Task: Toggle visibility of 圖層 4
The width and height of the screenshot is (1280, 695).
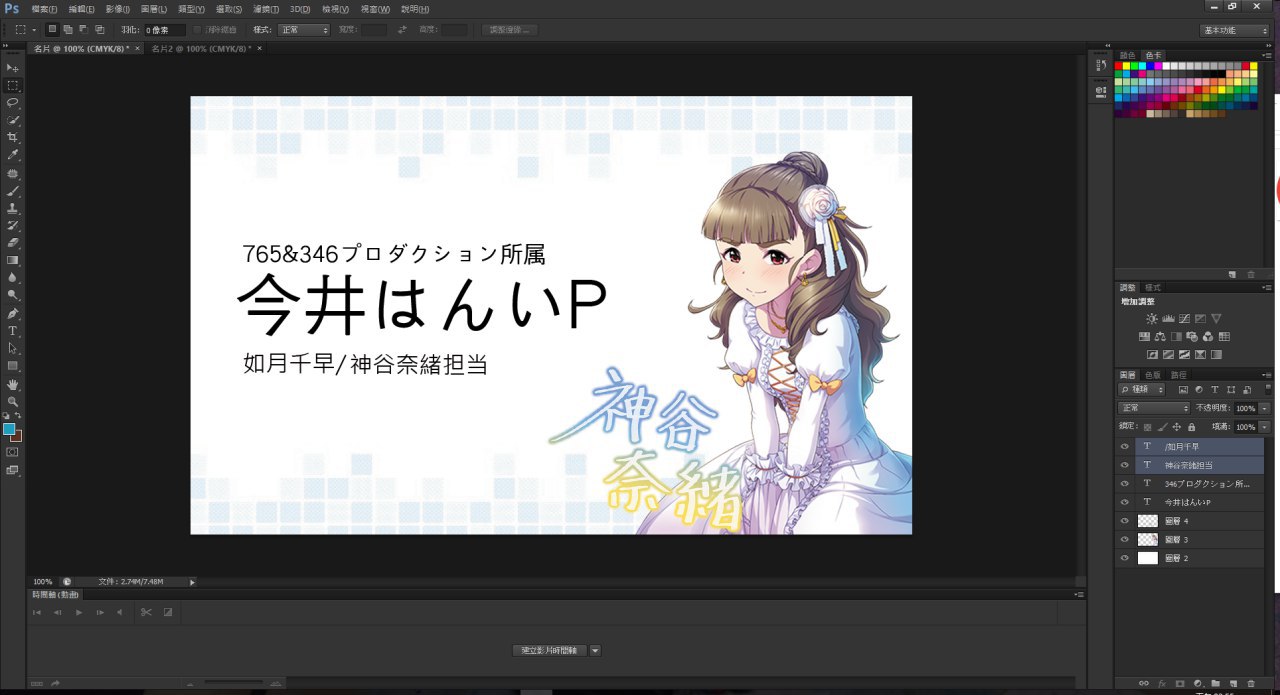Action: pyautogui.click(x=1124, y=521)
